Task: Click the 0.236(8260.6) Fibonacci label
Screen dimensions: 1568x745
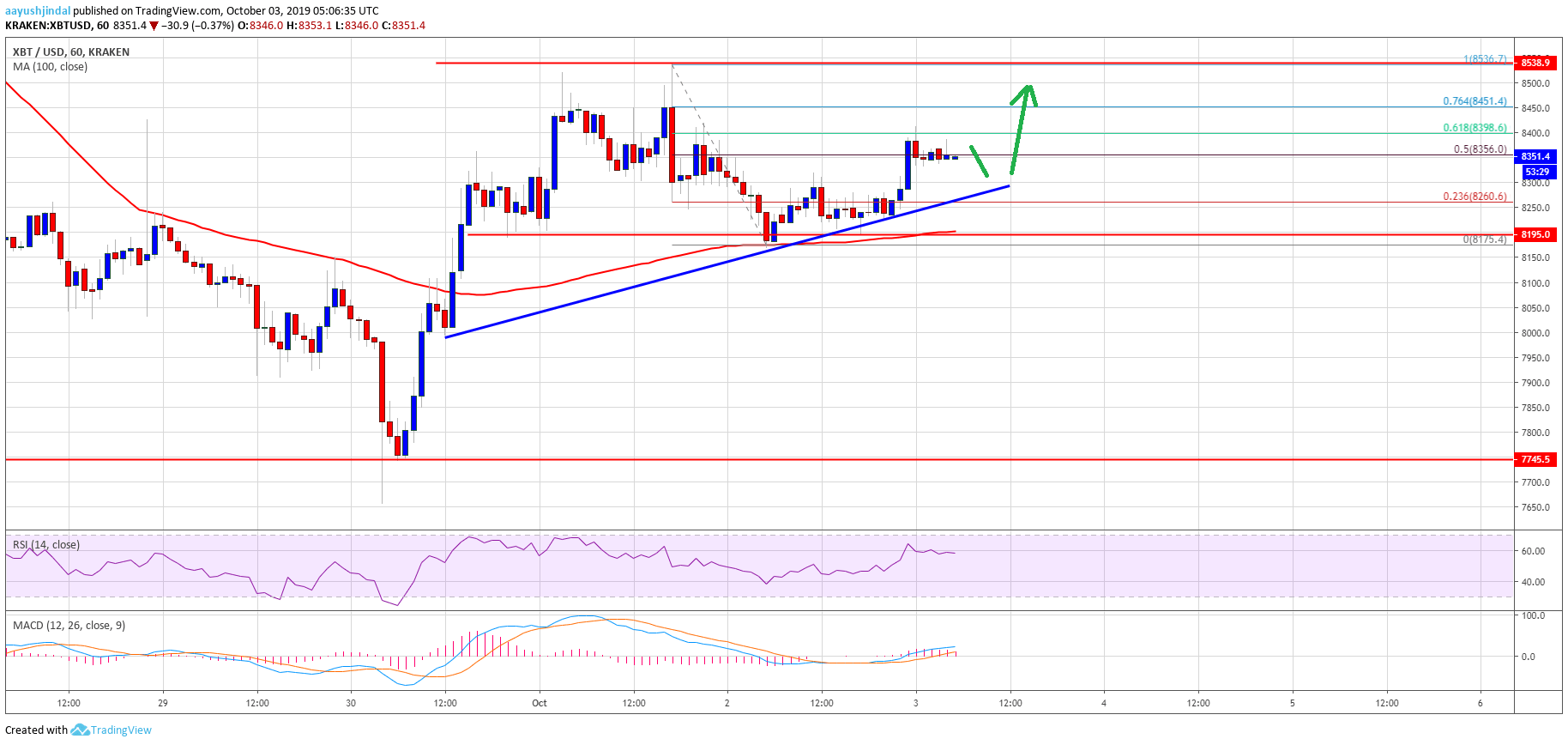Action: (1475, 196)
